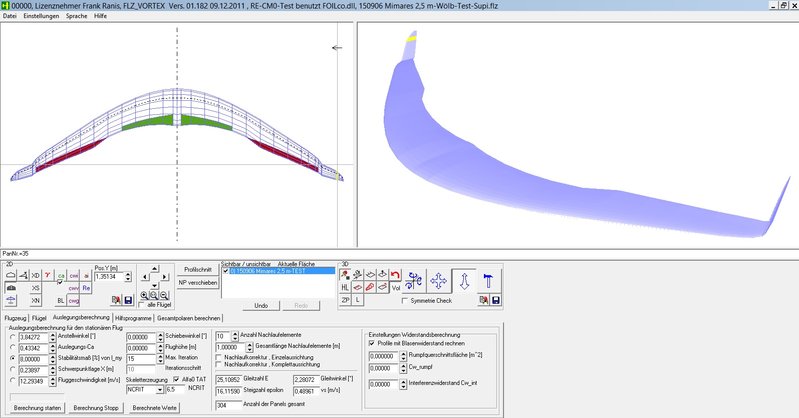This screenshot has height=418, width=799.
Task: Open the Einstellungen menu
Action: tap(41, 17)
